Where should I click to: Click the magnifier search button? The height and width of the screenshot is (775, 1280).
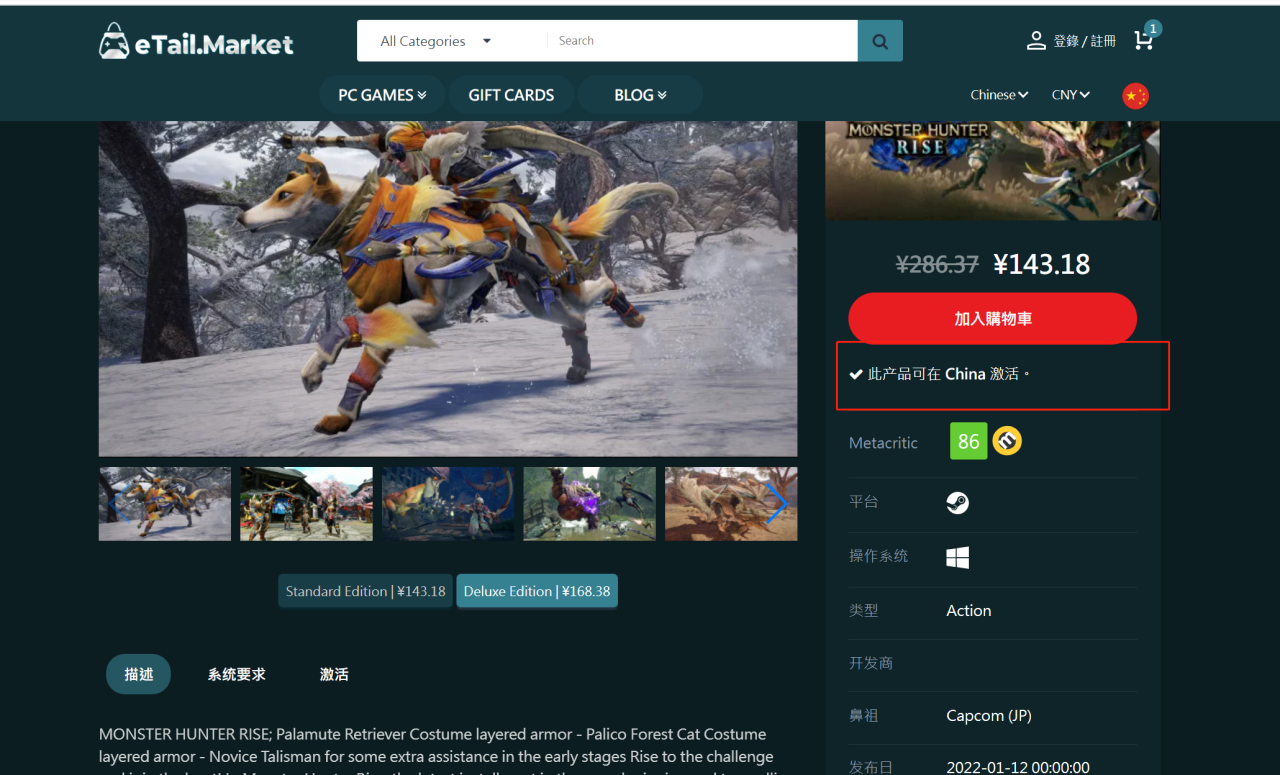[880, 41]
